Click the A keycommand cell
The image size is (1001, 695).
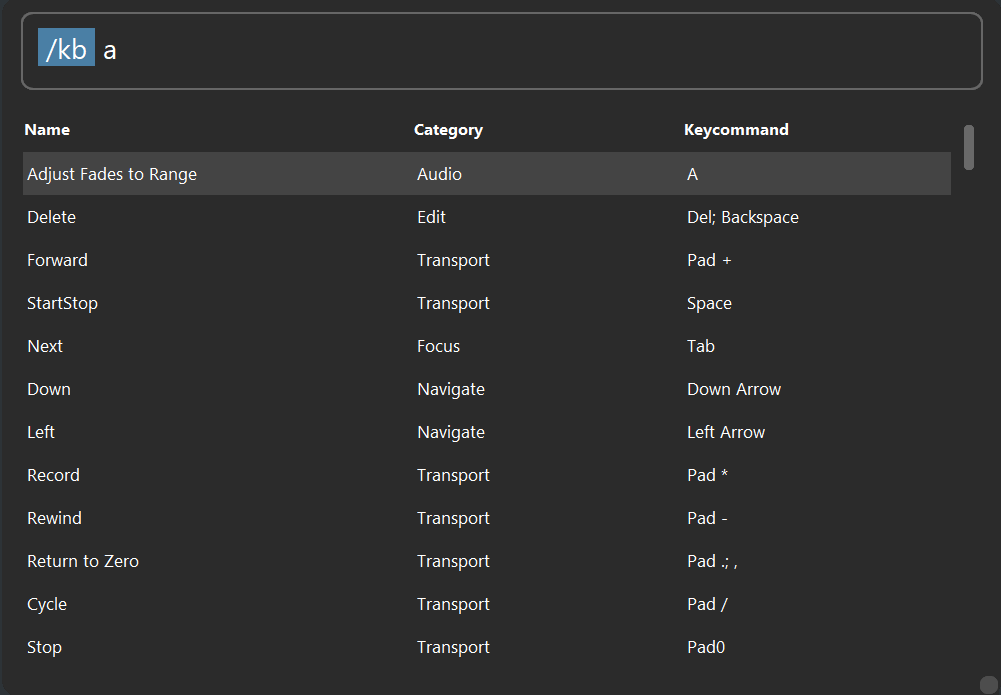coord(693,174)
